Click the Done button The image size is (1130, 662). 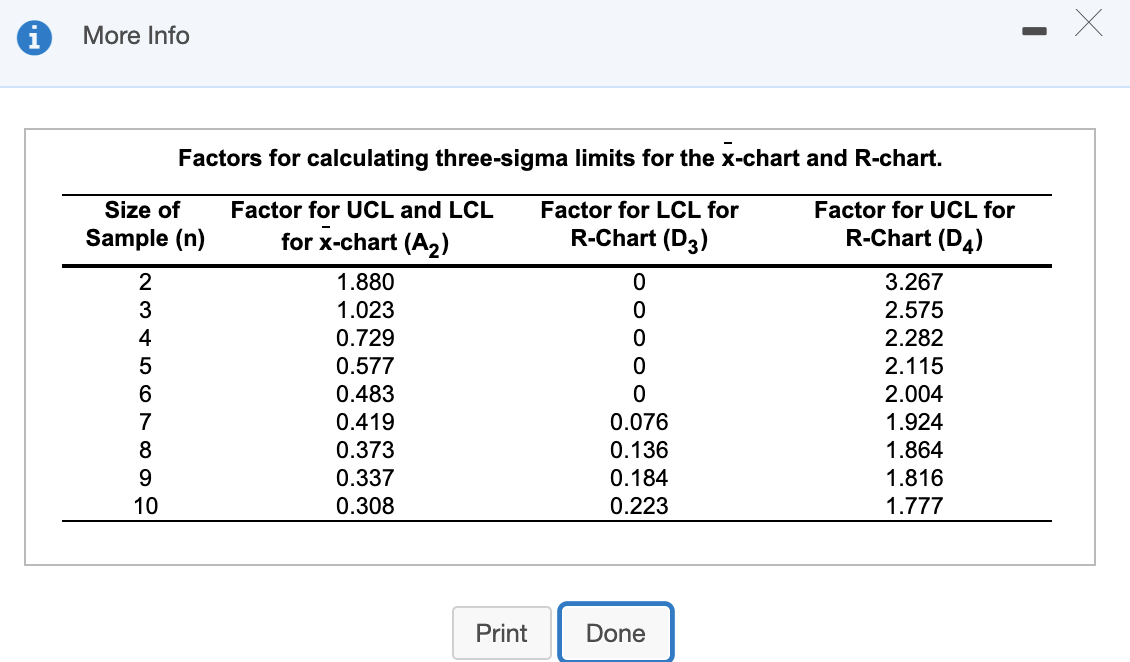(x=615, y=633)
